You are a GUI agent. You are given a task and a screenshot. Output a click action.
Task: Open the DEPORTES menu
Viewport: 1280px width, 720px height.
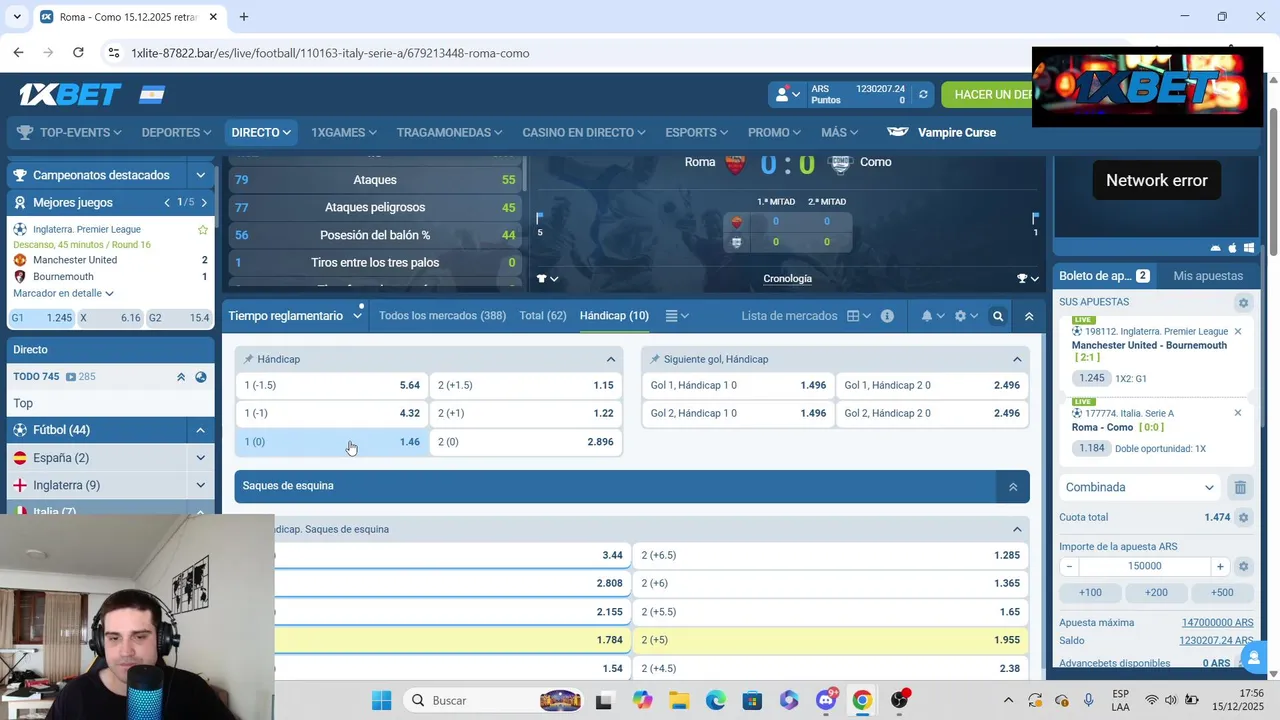click(x=176, y=132)
